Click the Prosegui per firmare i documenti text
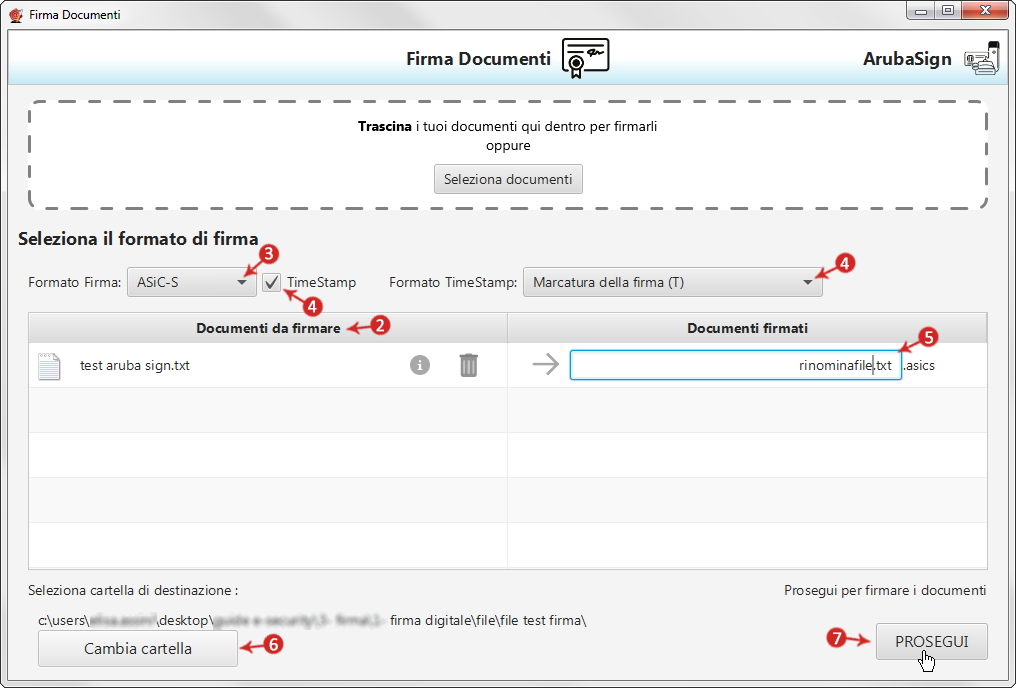Viewport: 1016px width, 688px height. (885, 590)
